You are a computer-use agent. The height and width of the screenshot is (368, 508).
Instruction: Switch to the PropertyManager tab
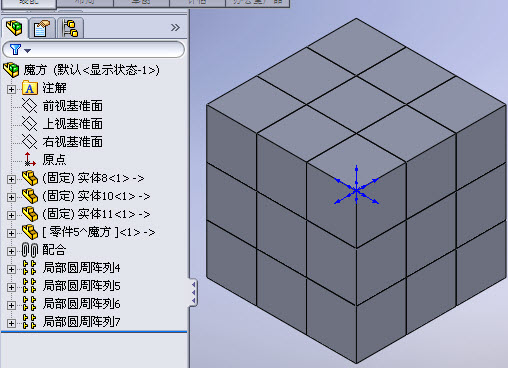(42, 29)
